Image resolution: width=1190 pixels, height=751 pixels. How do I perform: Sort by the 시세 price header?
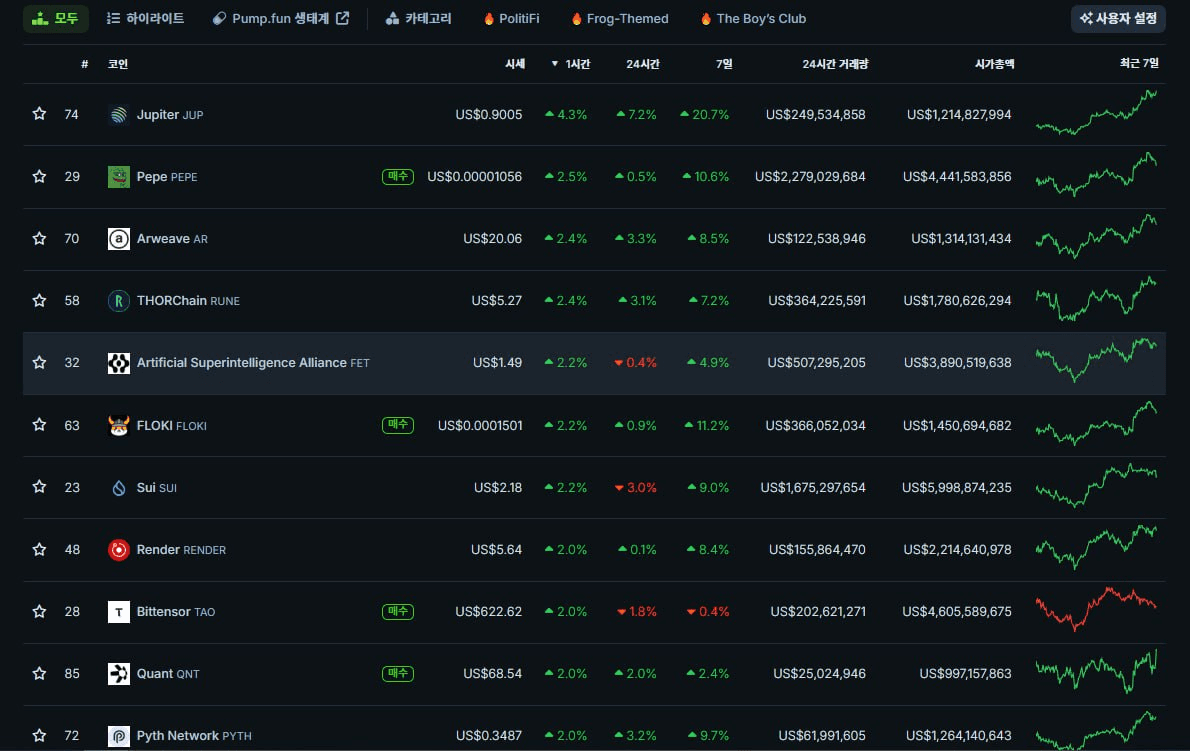point(515,64)
